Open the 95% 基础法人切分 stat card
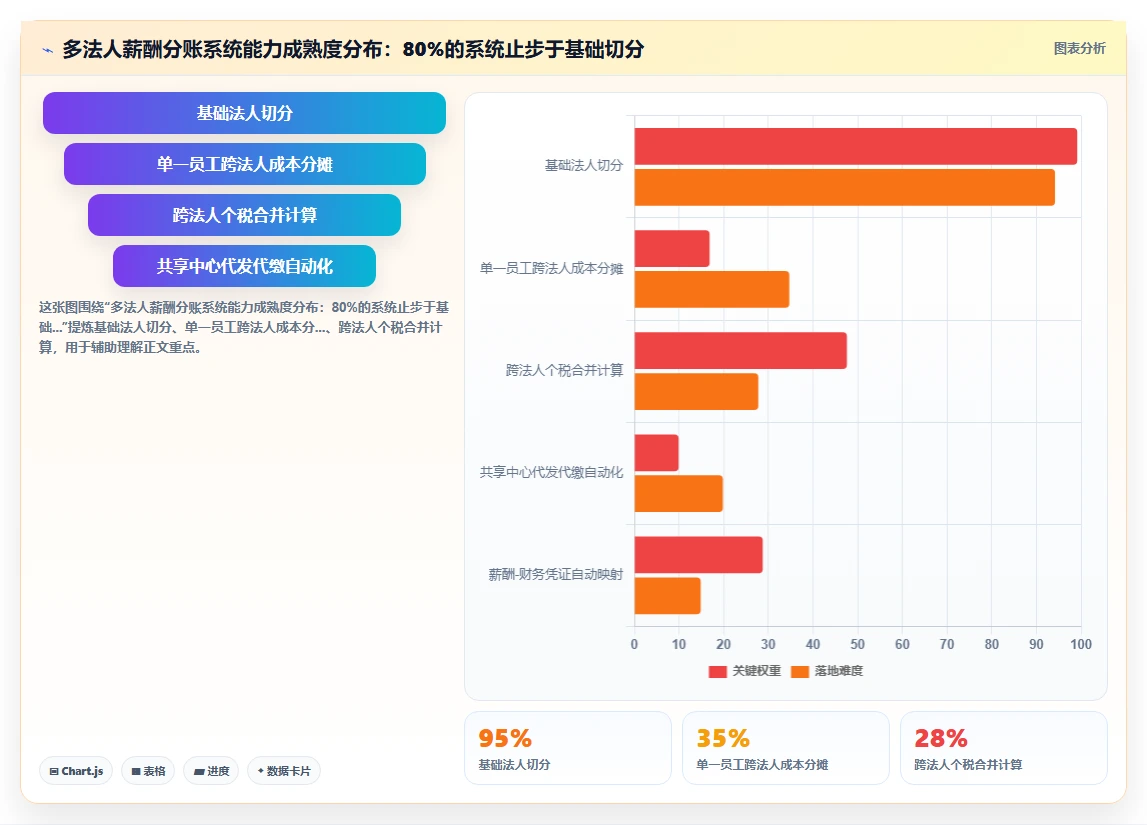 point(568,748)
